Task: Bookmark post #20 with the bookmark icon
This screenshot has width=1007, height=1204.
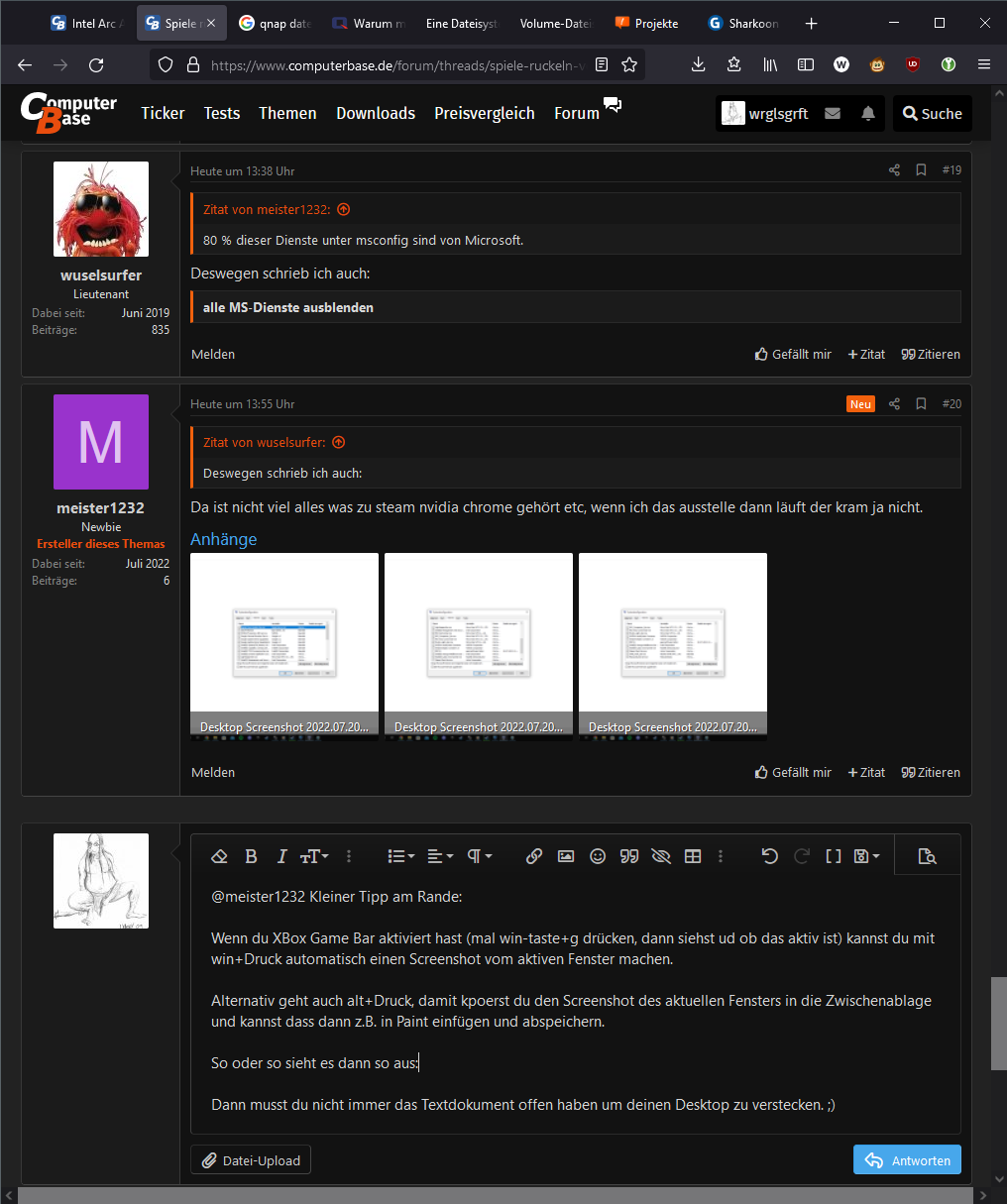Action: [x=921, y=404]
